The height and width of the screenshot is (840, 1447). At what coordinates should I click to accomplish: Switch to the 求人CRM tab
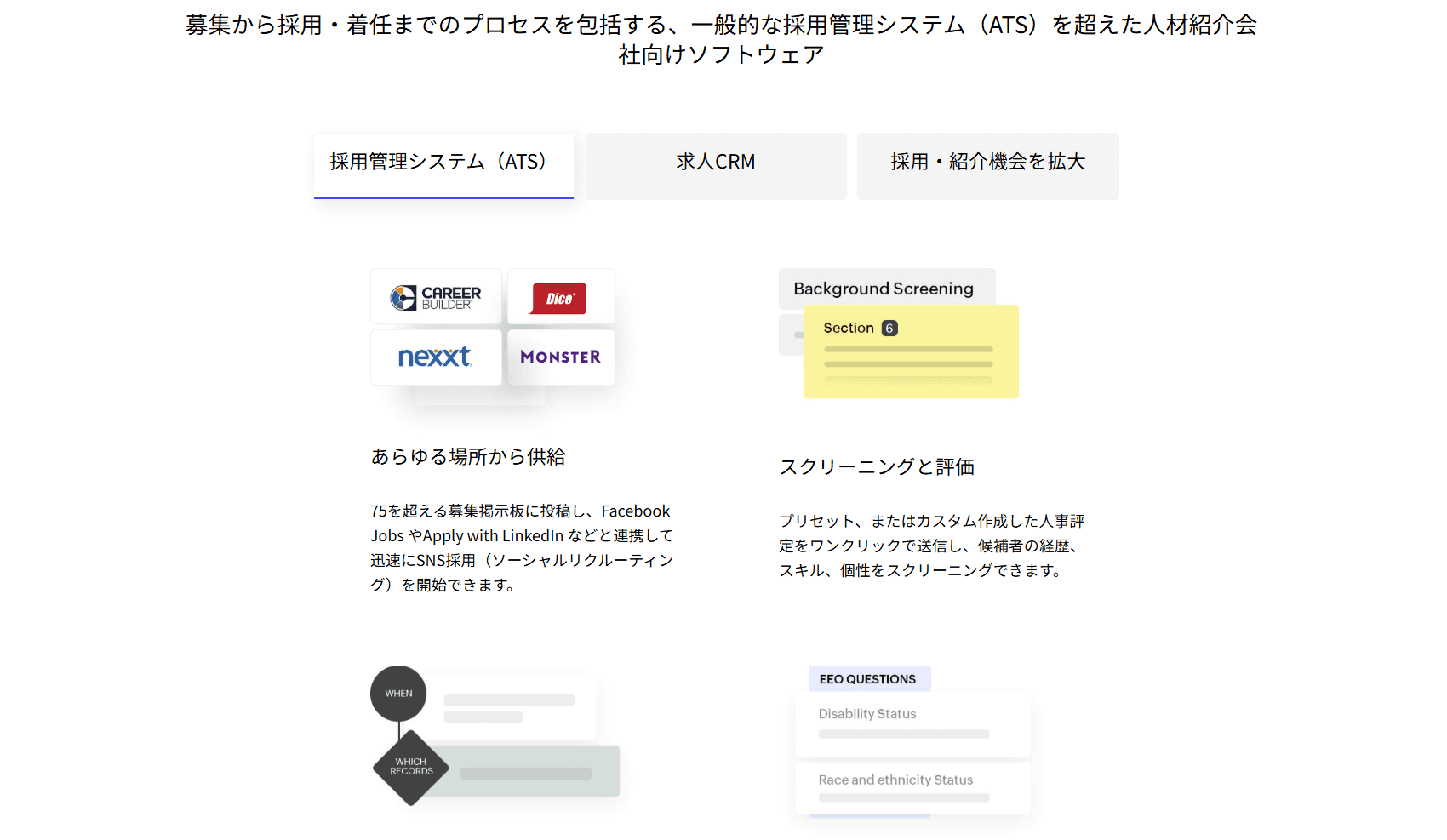click(716, 166)
